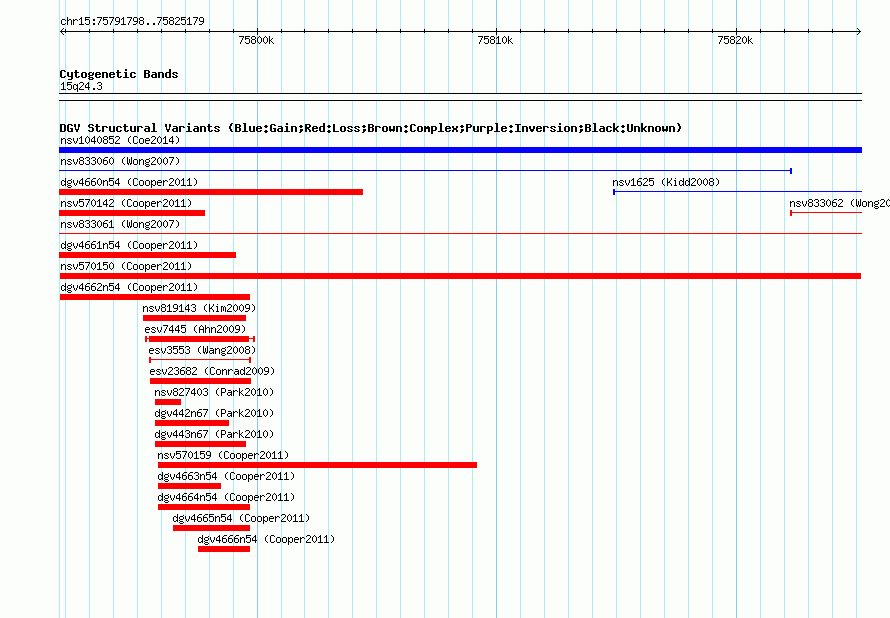Screen dimensions: 890x618
Task: Open dgv4661n54 (Cooper2011) label
Action: (129, 245)
